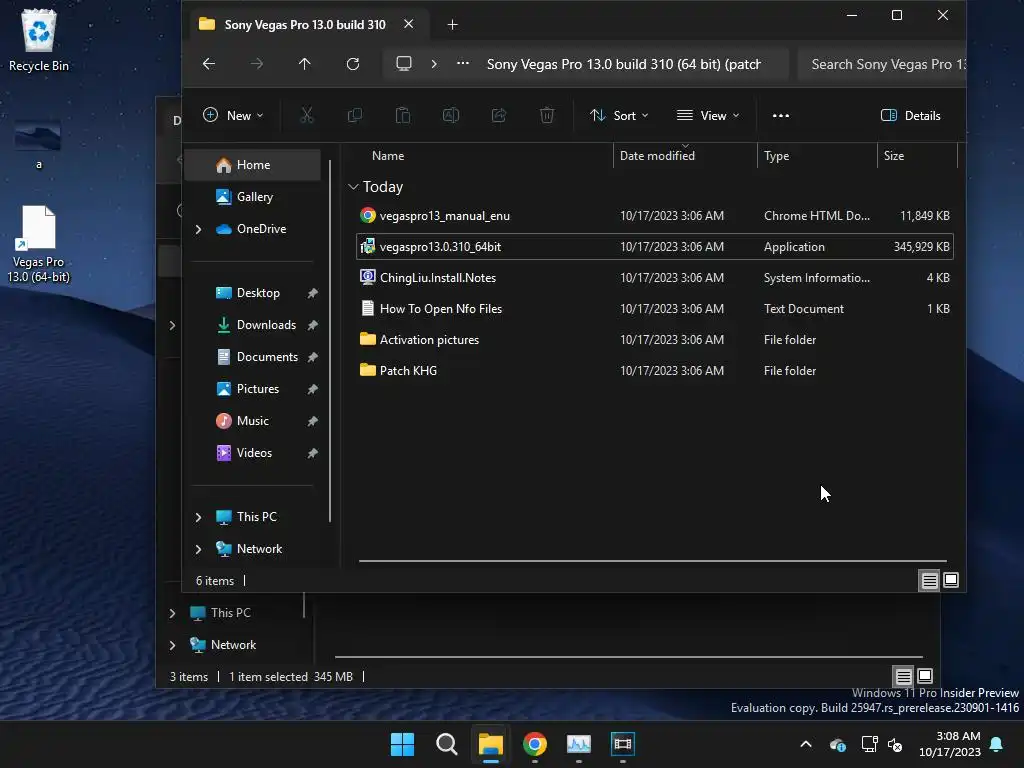The image size is (1024, 768).
Task: Expand Network in the back Explorer window
Action: (172, 645)
